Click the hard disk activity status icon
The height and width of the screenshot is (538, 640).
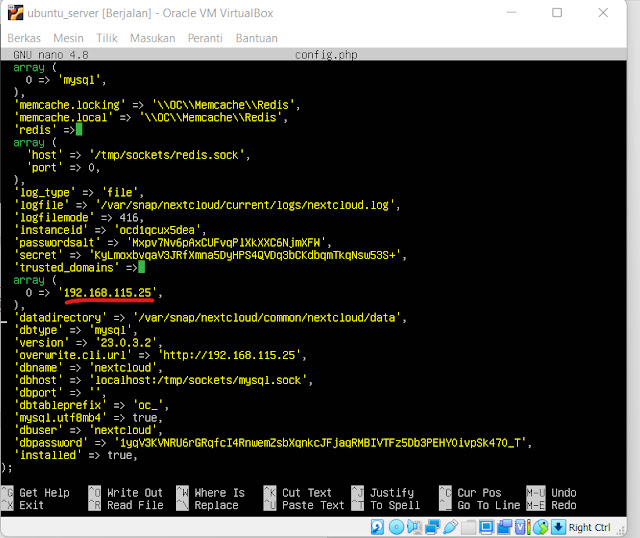[377, 527]
